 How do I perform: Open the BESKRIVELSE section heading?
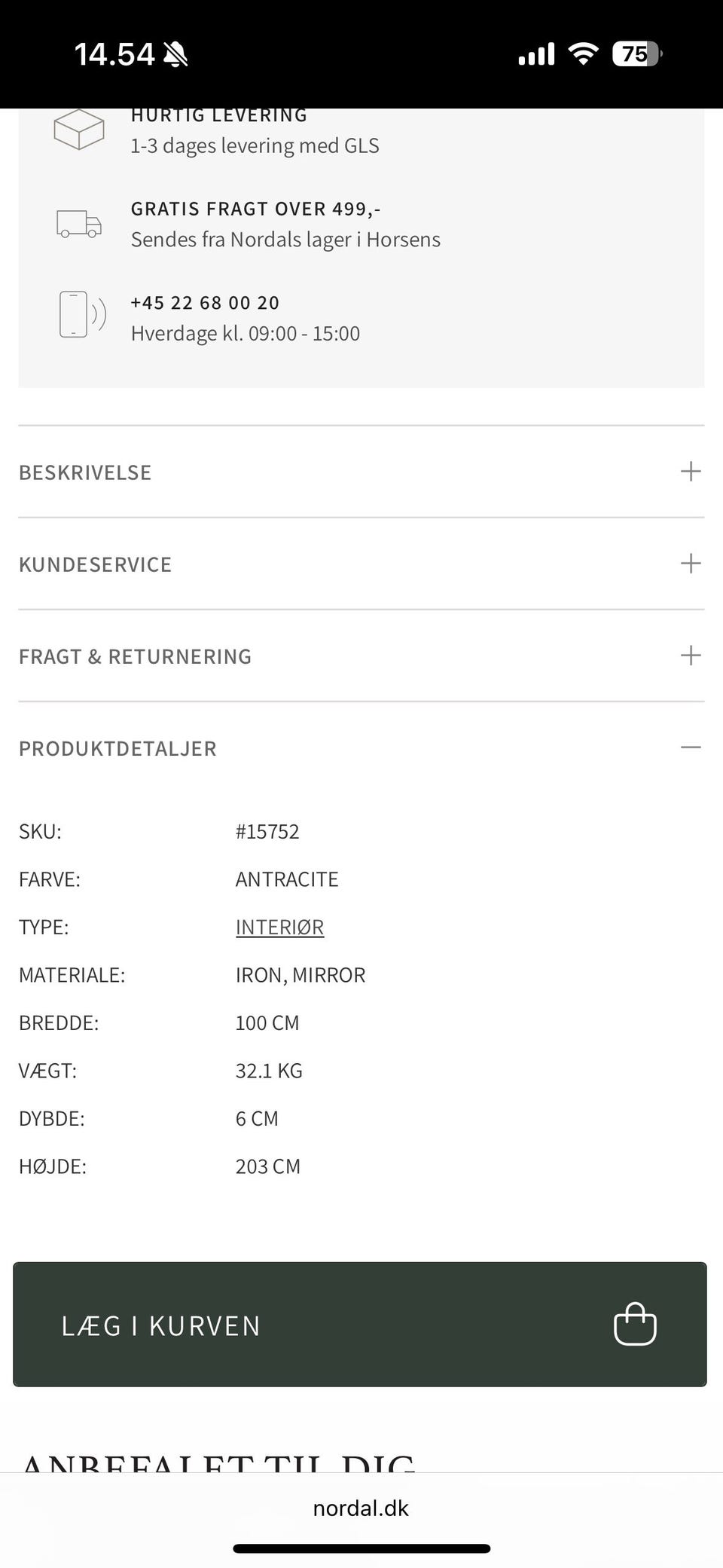coord(85,472)
